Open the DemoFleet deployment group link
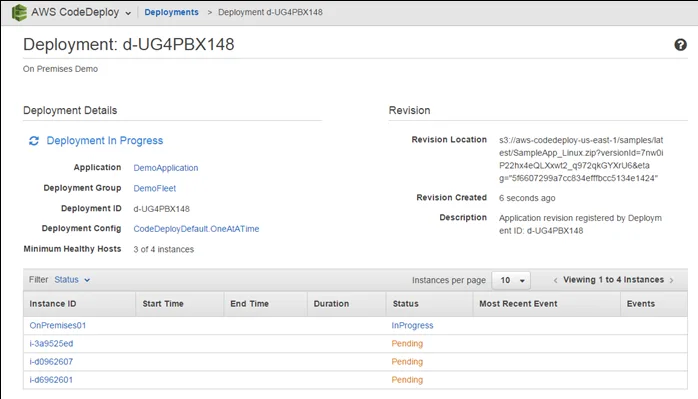Viewport: 698px width, 399px height. tap(154, 188)
